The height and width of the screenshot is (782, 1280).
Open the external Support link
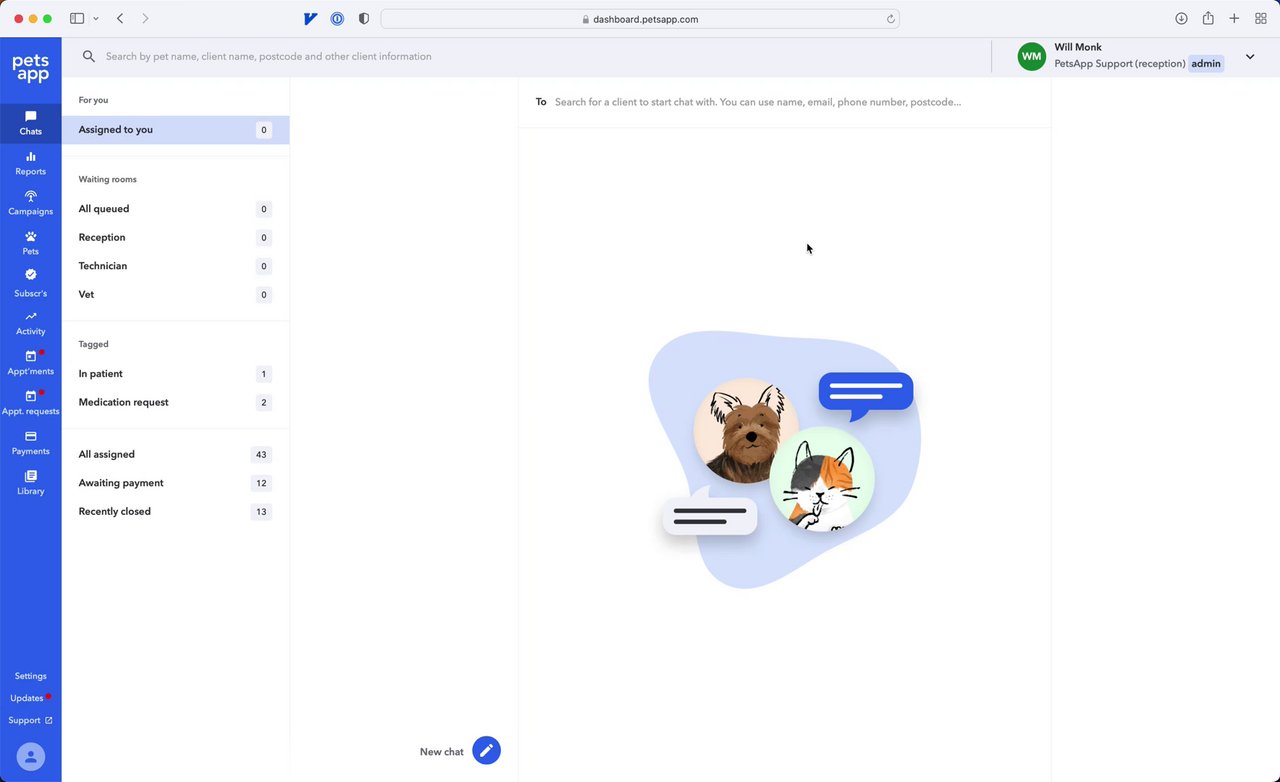click(x=30, y=720)
